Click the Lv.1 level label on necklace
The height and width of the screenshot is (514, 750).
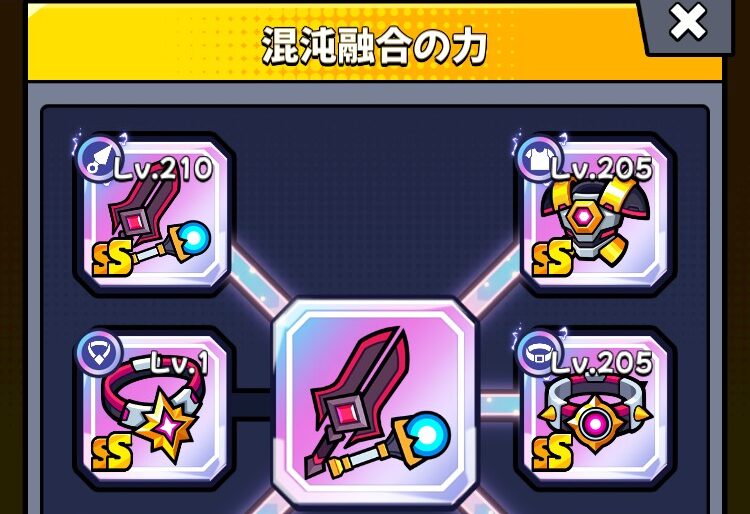tap(180, 363)
